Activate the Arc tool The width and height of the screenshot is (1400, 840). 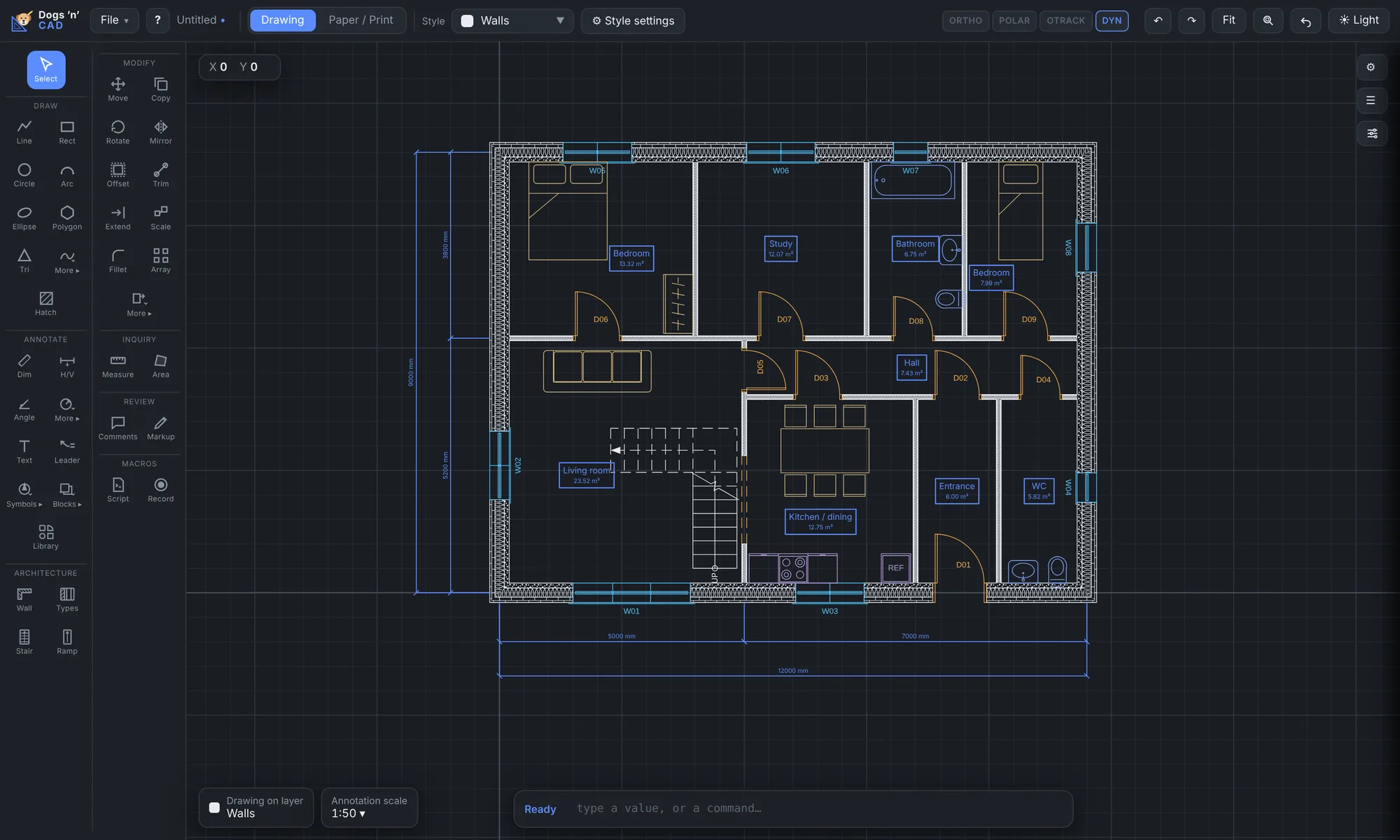tap(67, 175)
